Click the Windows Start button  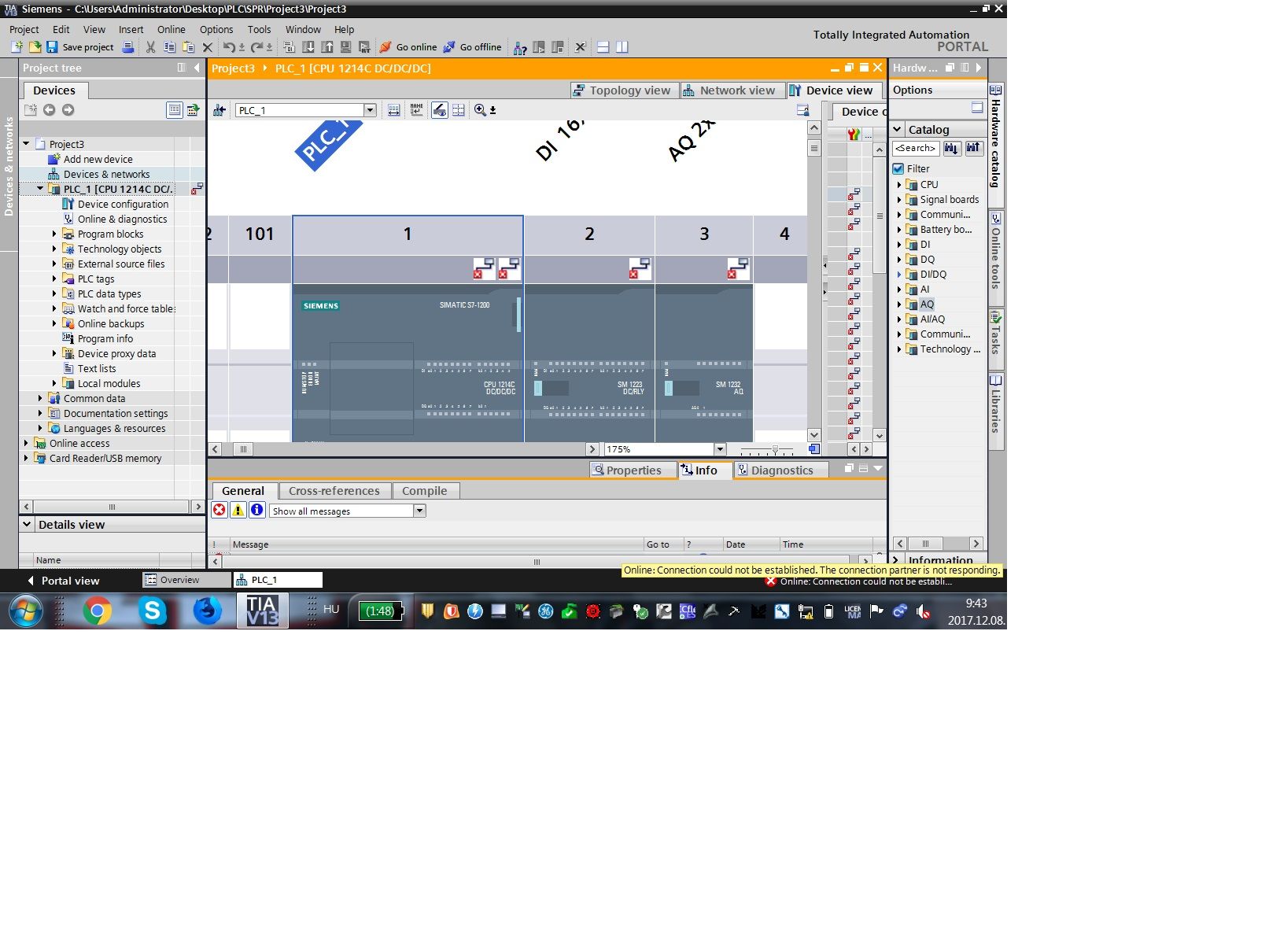pyautogui.click(x=26, y=611)
